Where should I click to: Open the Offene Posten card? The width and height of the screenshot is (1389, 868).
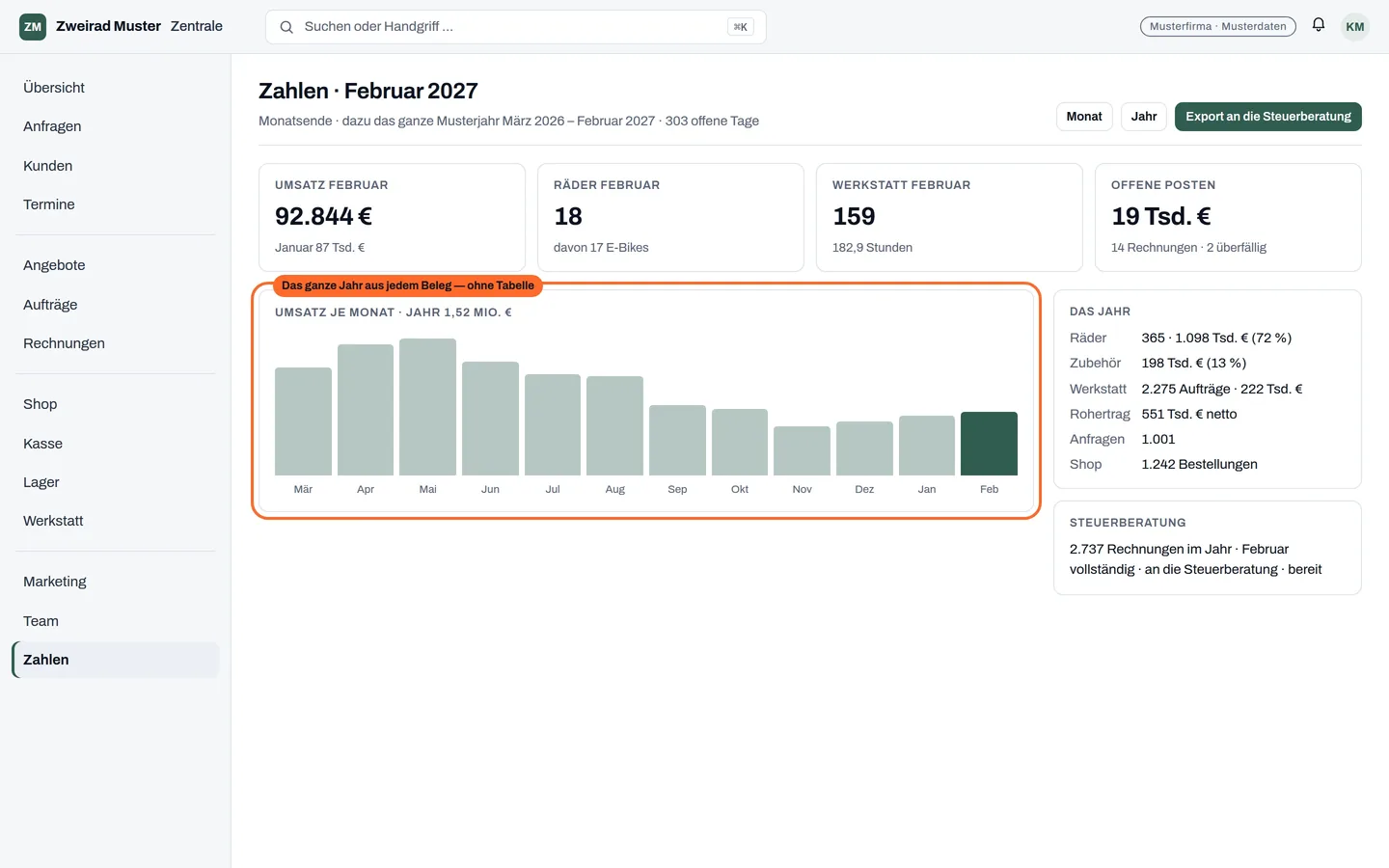pos(1228,217)
